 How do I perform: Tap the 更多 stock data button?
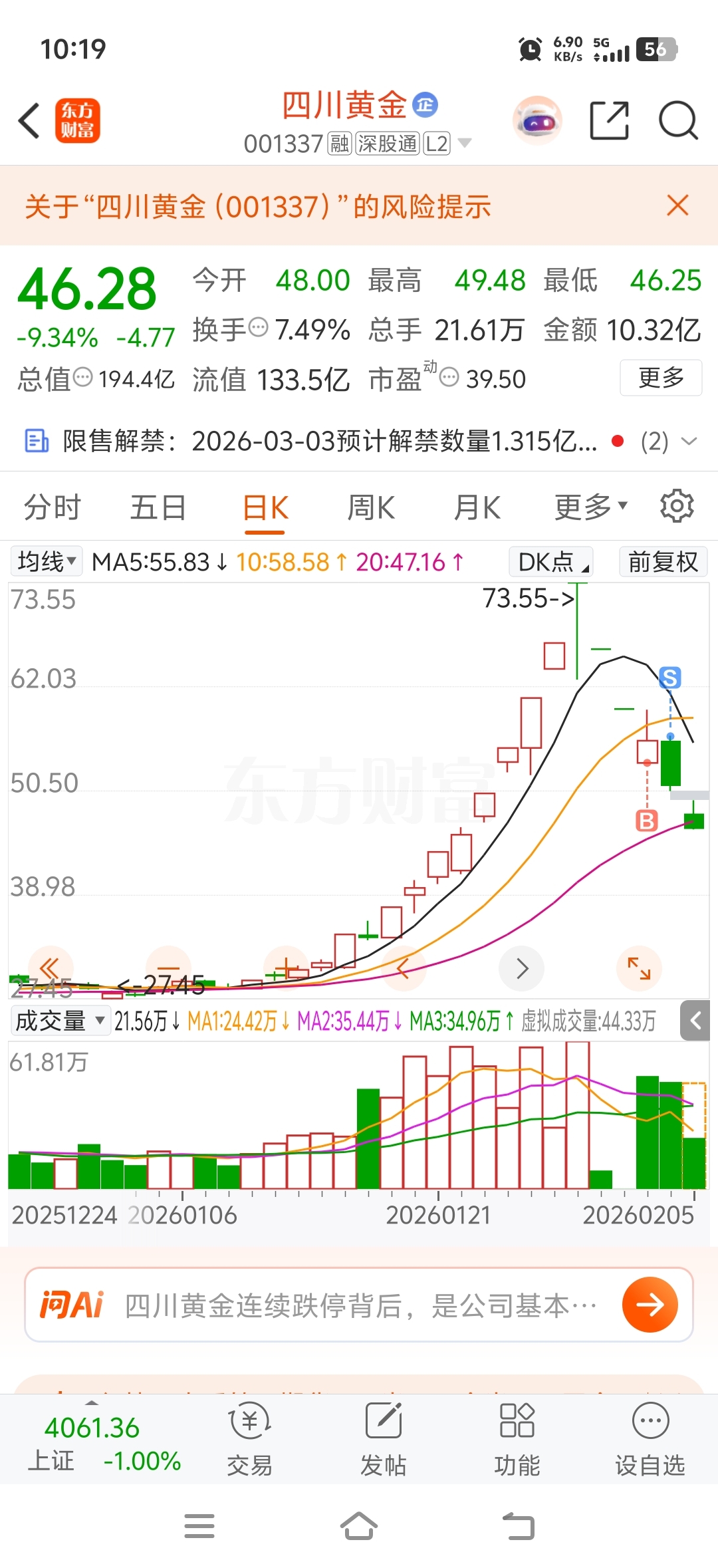661,378
